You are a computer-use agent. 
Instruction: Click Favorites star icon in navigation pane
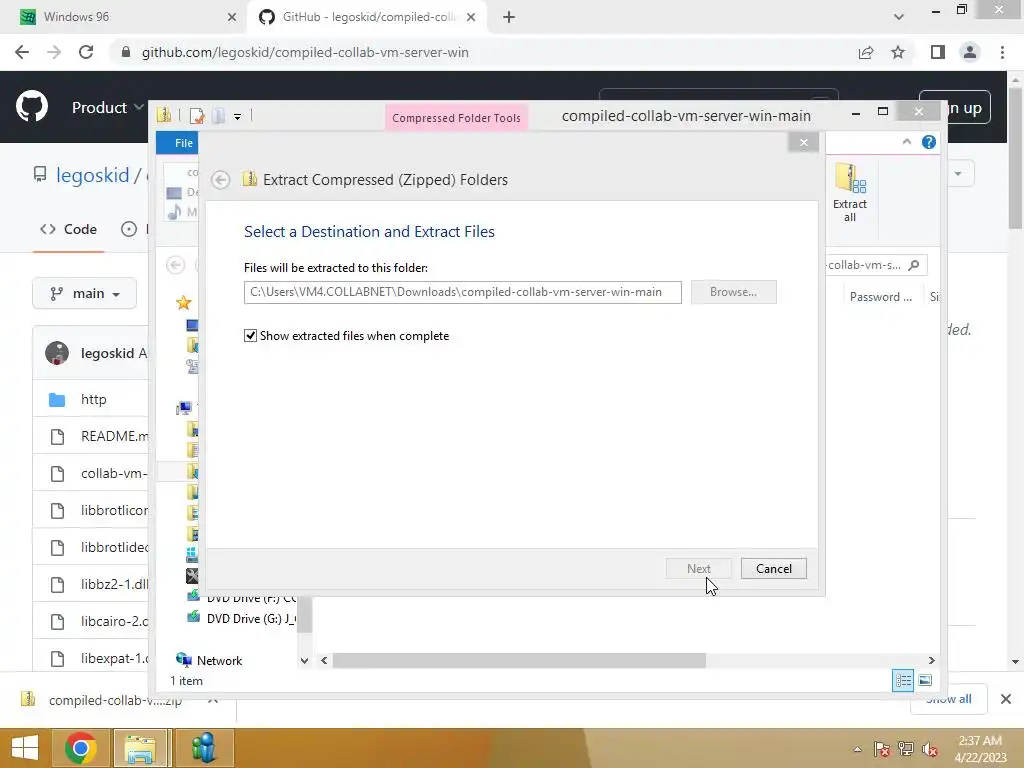pos(184,302)
